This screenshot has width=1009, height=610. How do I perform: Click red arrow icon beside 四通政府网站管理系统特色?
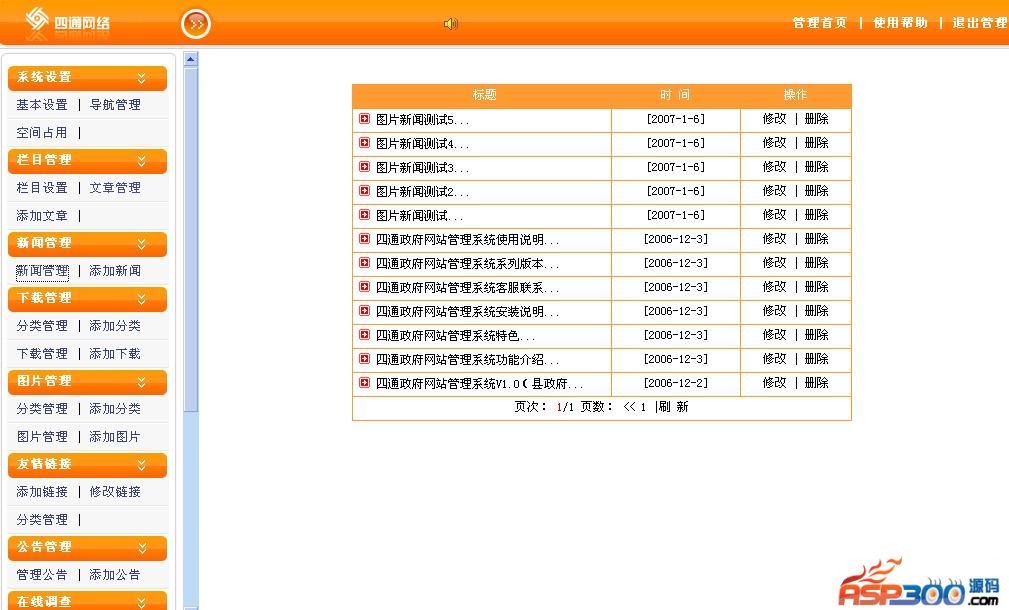pyautogui.click(x=364, y=335)
